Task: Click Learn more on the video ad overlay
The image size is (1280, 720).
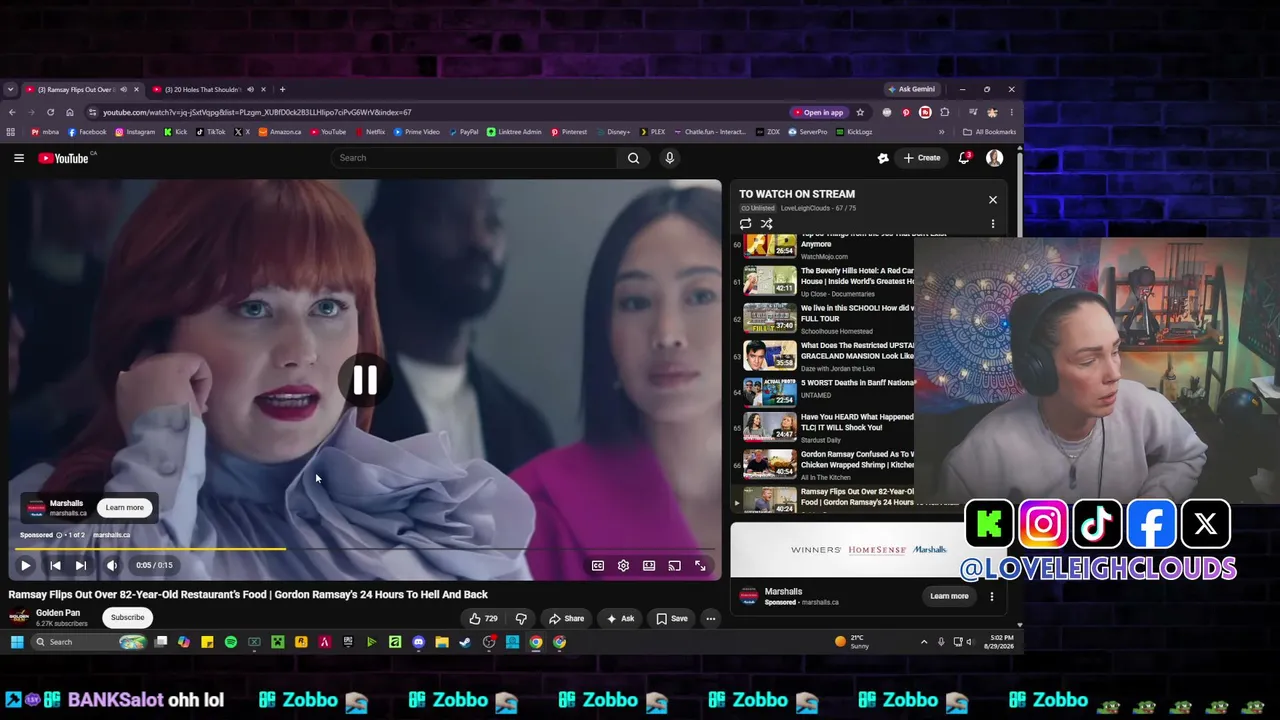Action: point(125,508)
